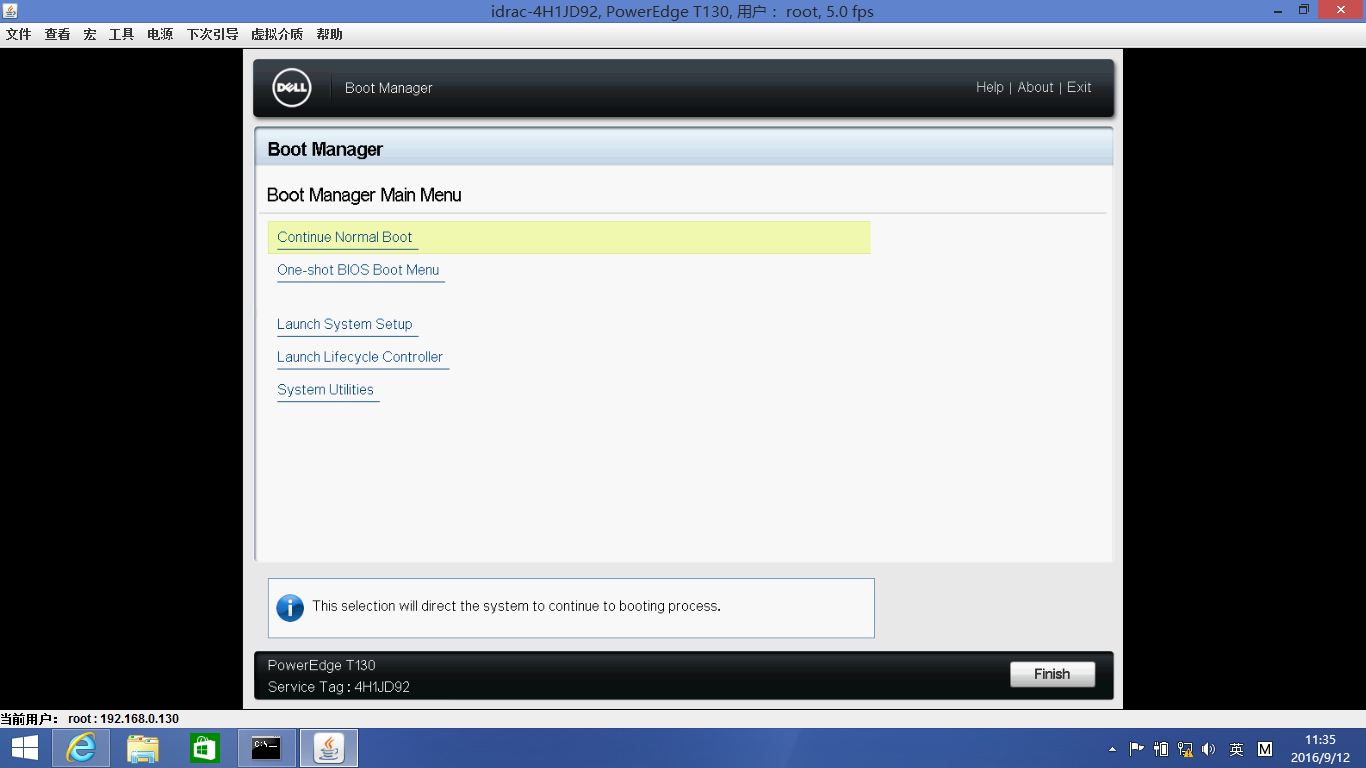Image resolution: width=1366 pixels, height=768 pixels.
Task: Launch Internet Explorer from taskbar
Action: tap(81, 748)
